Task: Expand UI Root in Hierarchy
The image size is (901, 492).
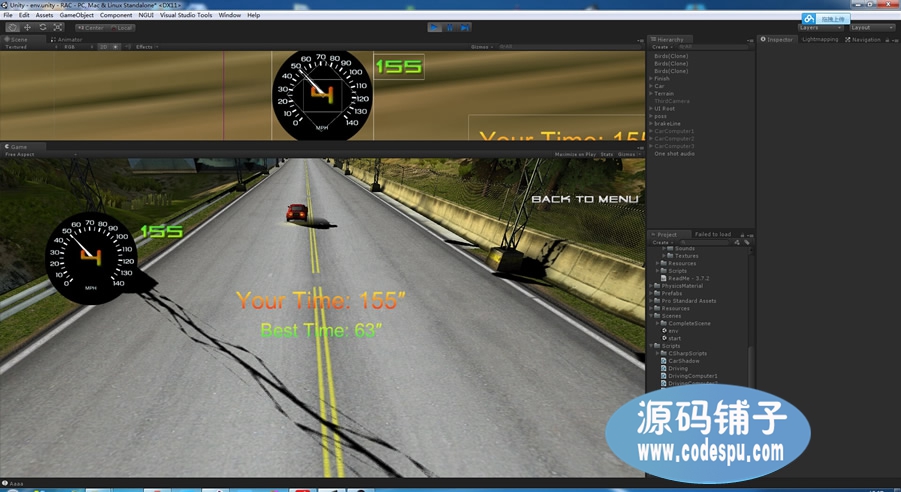Action: pos(651,108)
